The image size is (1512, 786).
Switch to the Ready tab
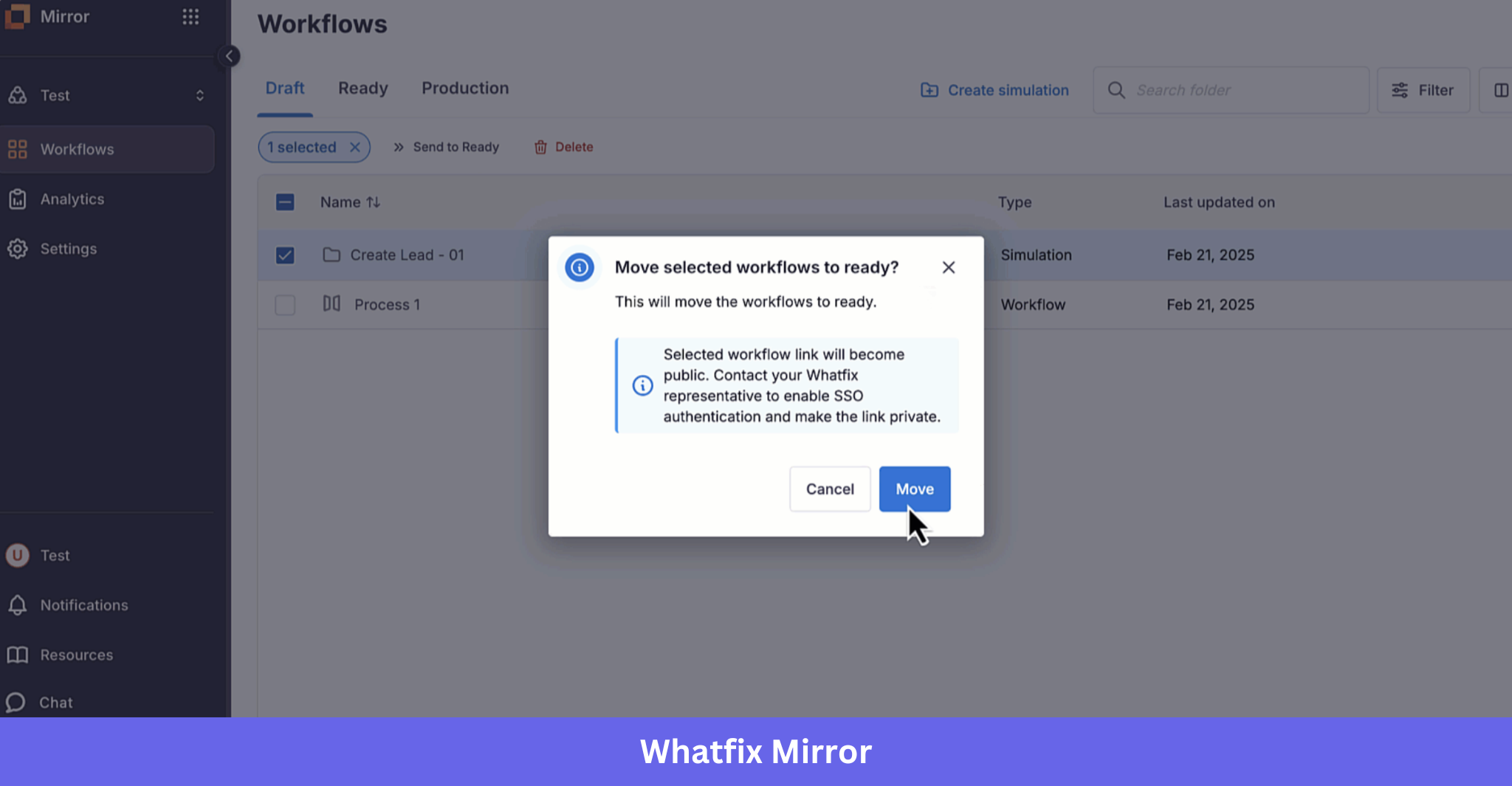(x=363, y=88)
